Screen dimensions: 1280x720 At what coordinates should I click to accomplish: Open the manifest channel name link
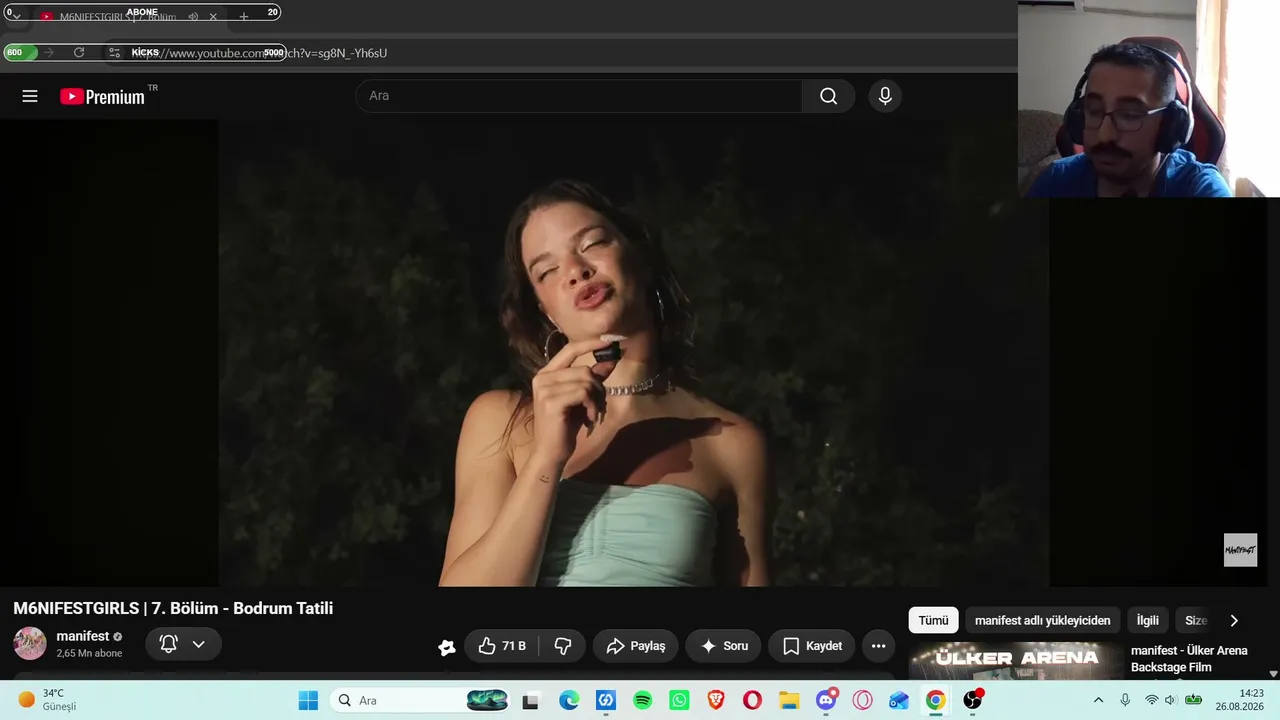coord(83,636)
